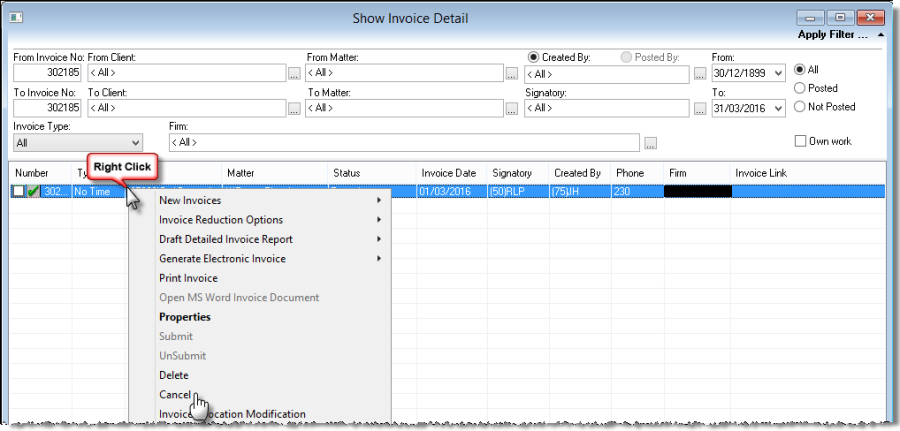Image resolution: width=900 pixels, height=431 pixels.
Task: Collapse the Apply Filter panel arrow
Action: (880, 35)
